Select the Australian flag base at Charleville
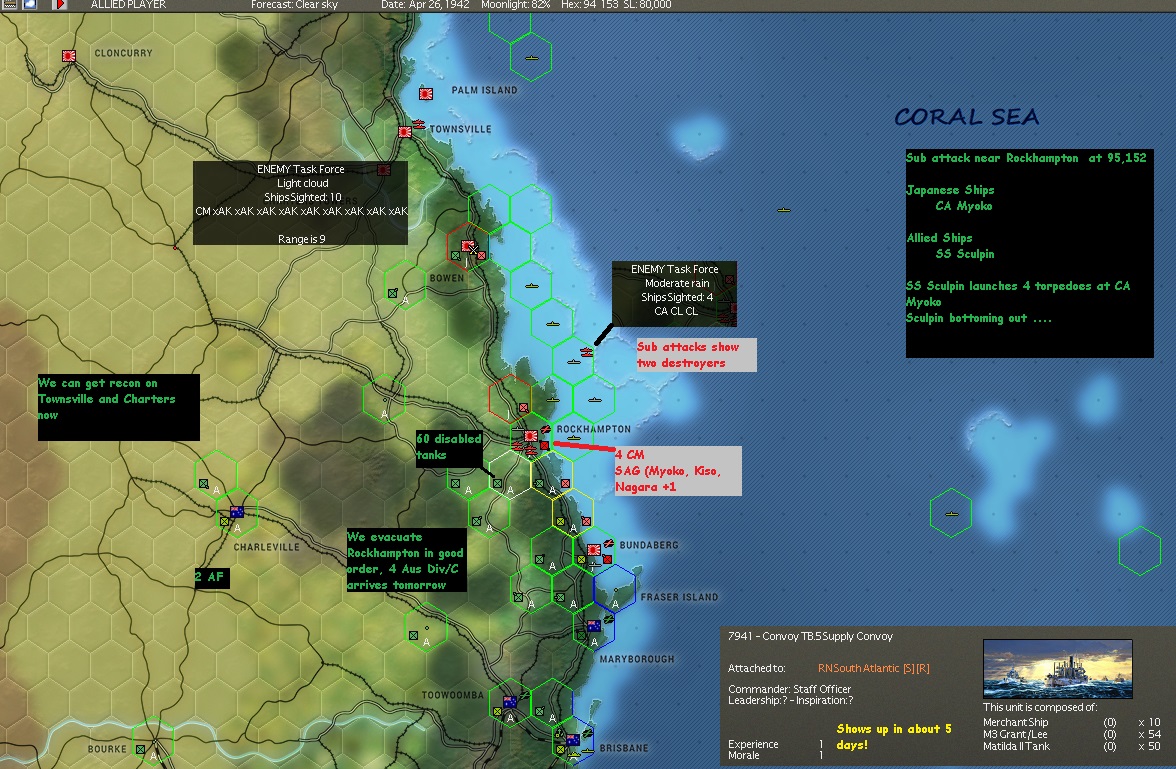This screenshot has height=769, width=1176. [x=237, y=512]
